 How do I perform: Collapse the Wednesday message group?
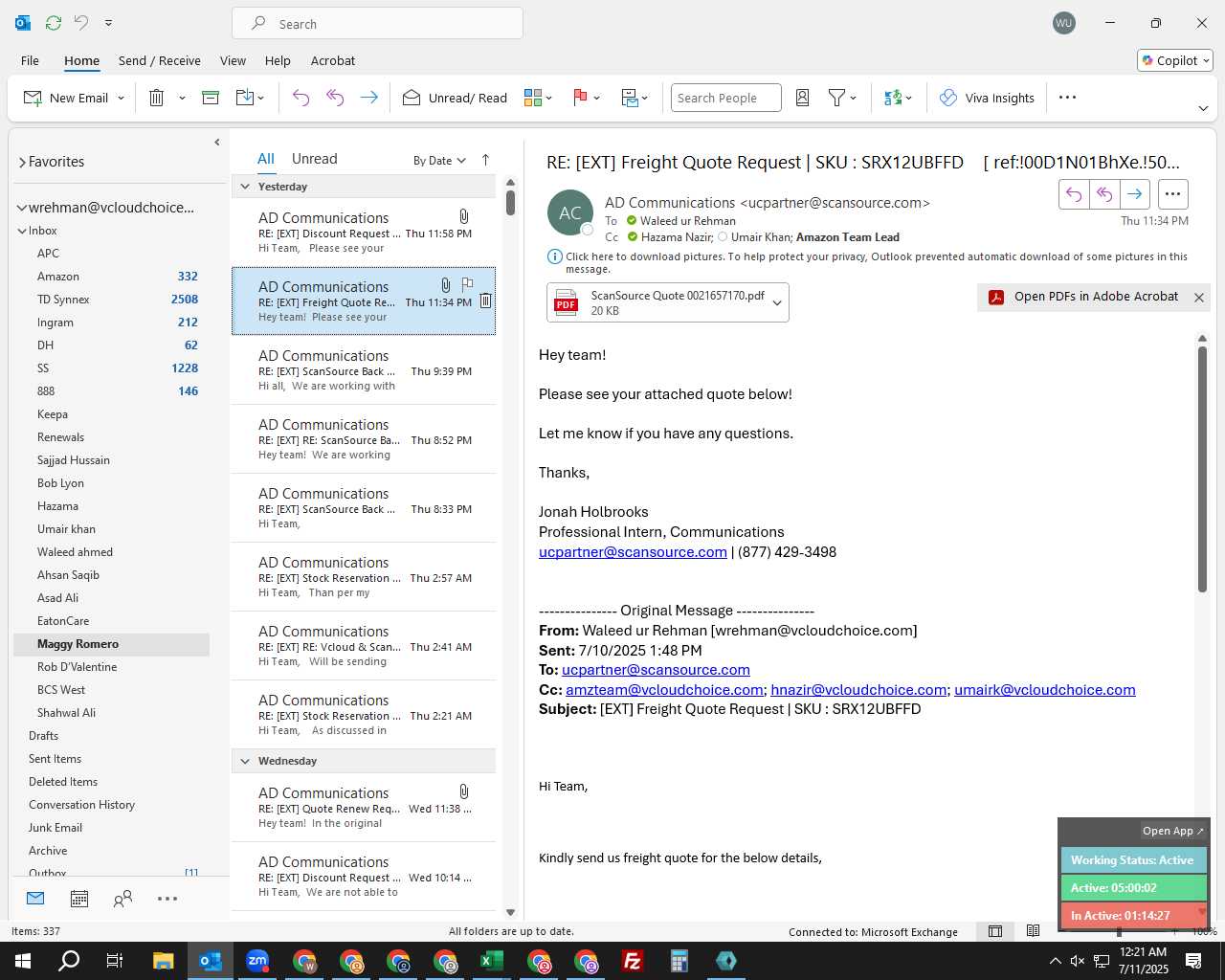245,761
